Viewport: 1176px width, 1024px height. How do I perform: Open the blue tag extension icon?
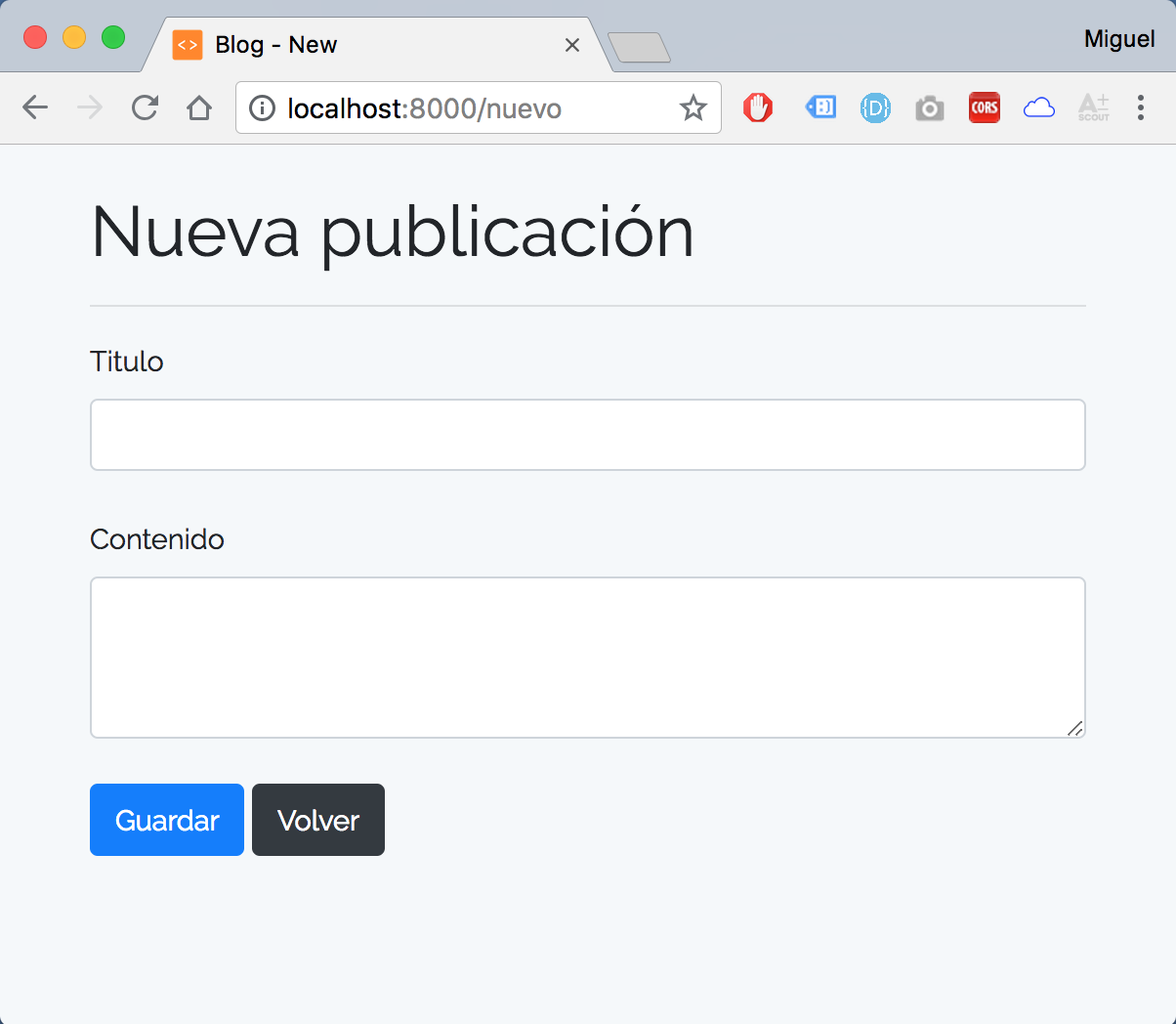click(820, 107)
